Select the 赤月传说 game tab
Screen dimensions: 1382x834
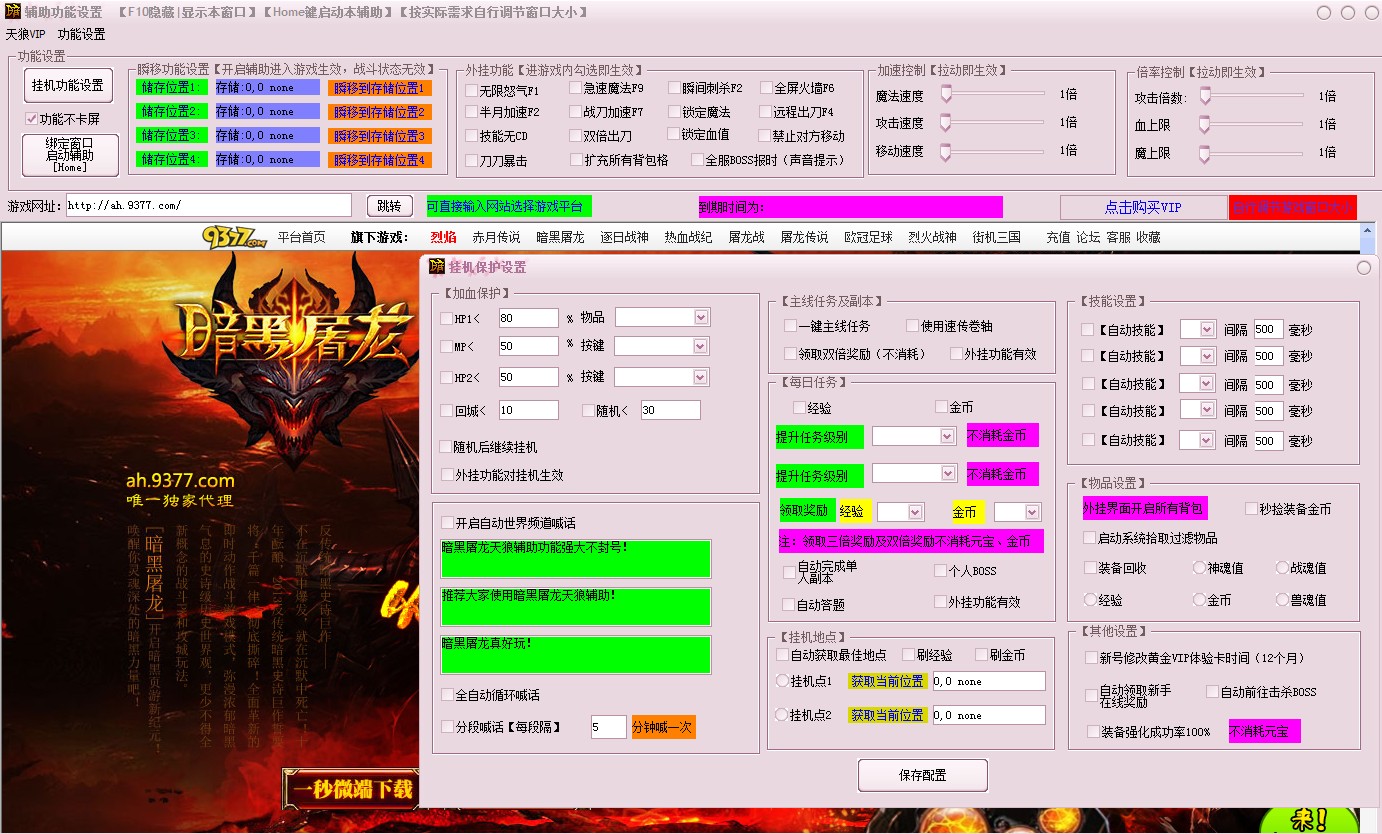pos(496,237)
